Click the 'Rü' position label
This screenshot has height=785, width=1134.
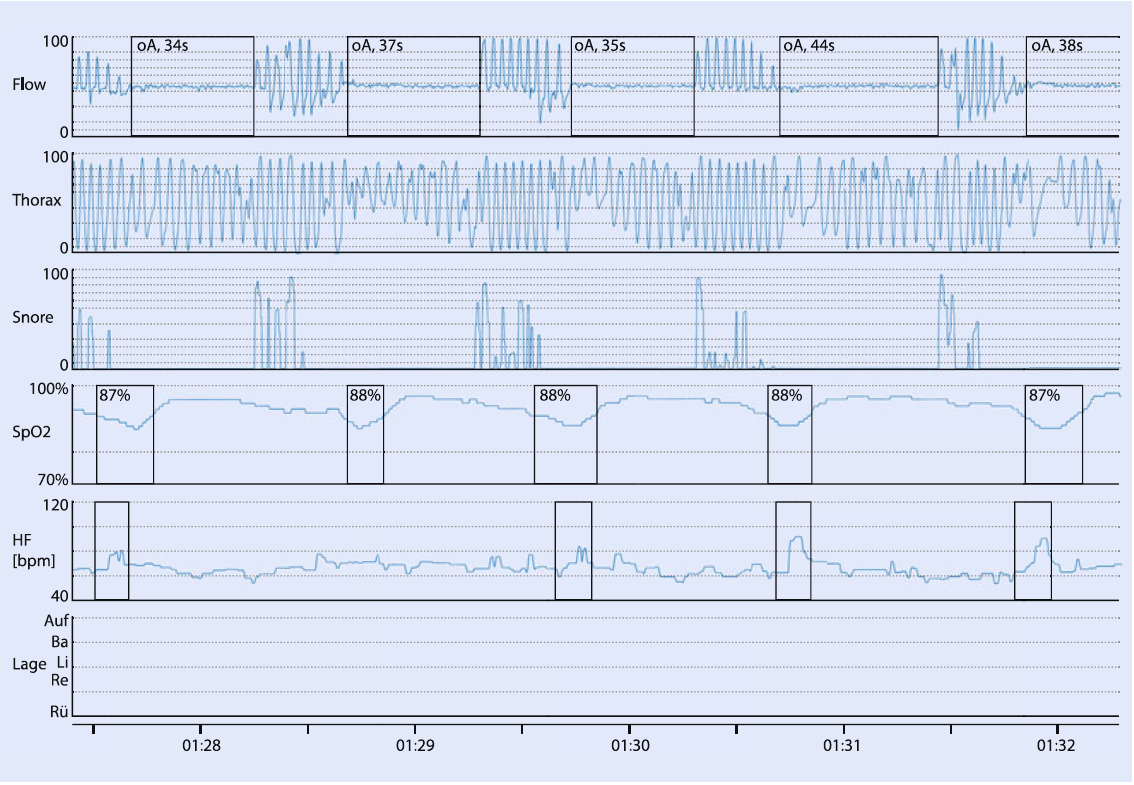(59, 713)
